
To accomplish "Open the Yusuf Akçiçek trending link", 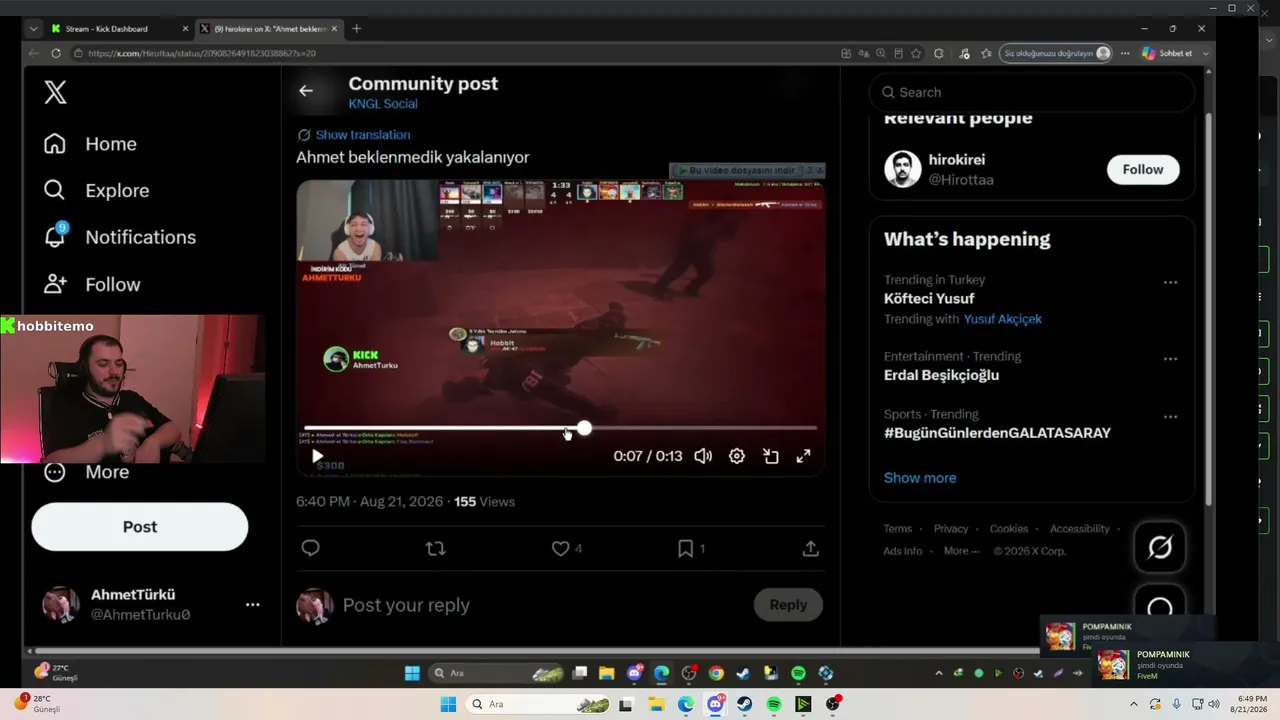I will [1003, 319].
